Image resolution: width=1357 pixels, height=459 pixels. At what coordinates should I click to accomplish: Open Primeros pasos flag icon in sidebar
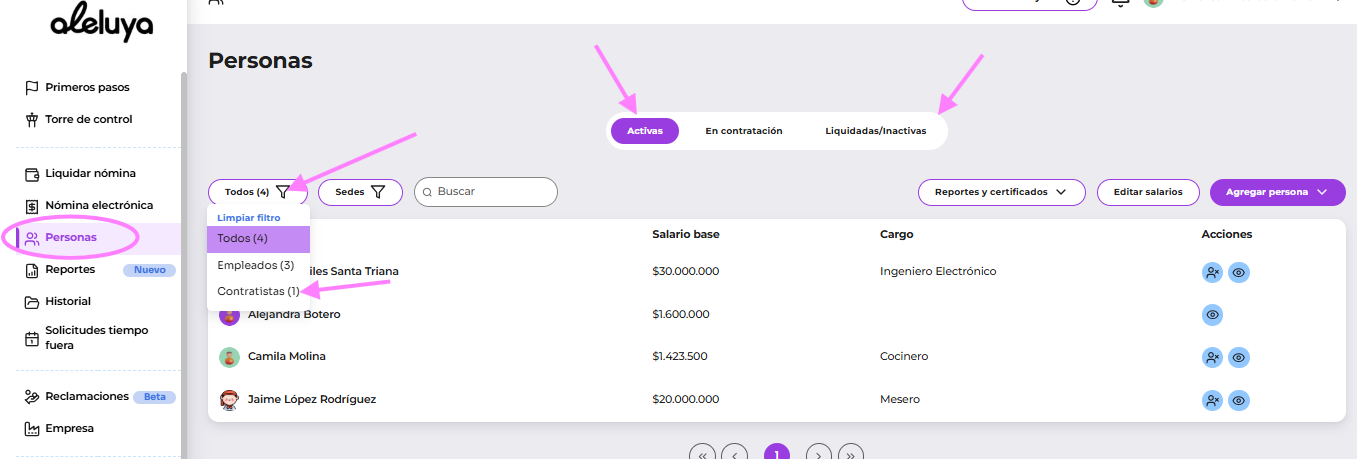[32, 88]
